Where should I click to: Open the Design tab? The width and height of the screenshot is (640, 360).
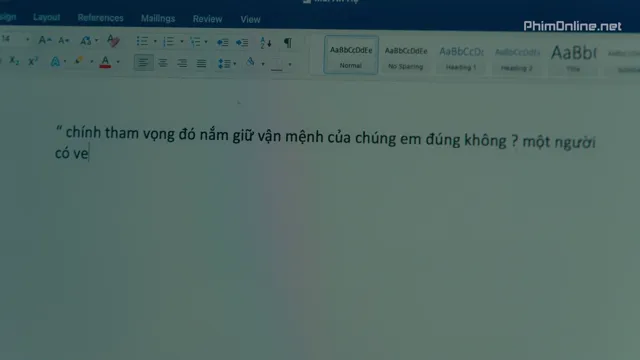pos(8,17)
